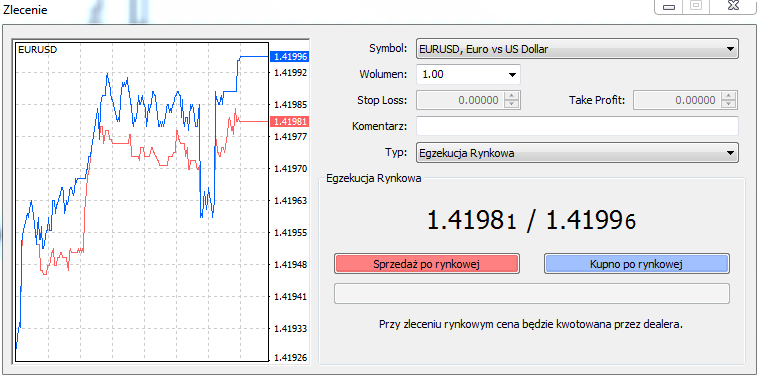This screenshot has width=759, height=377.
Task: Click the empty status bar below buttons
Action: (x=531, y=294)
